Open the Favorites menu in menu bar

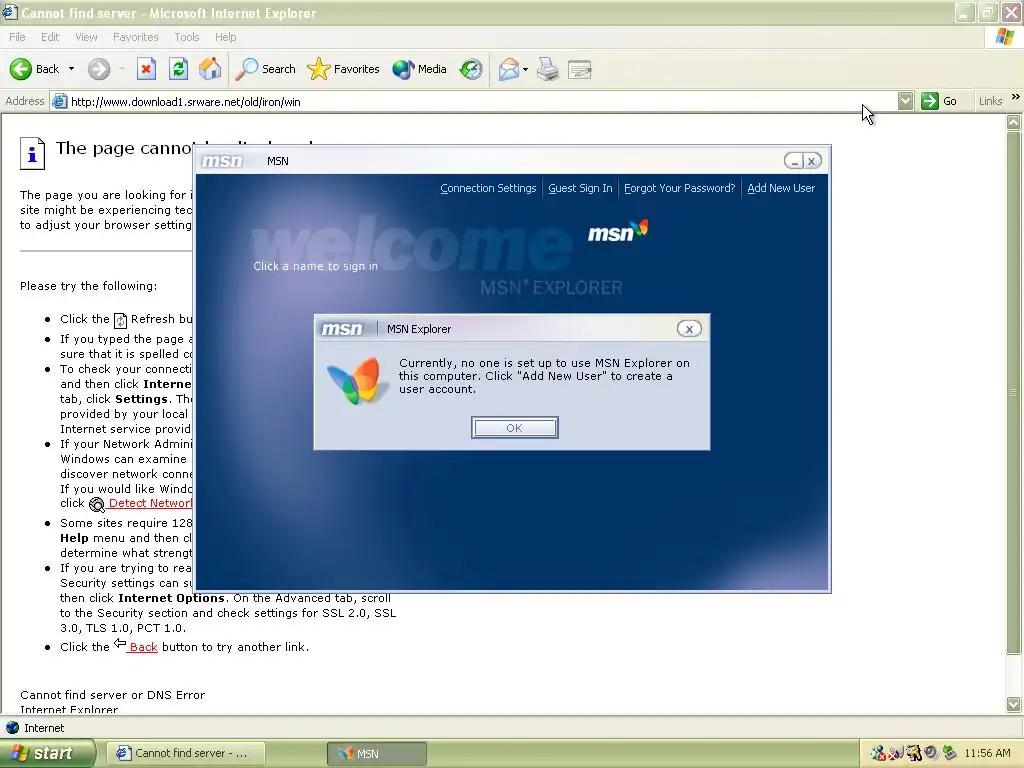click(x=136, y=37)
